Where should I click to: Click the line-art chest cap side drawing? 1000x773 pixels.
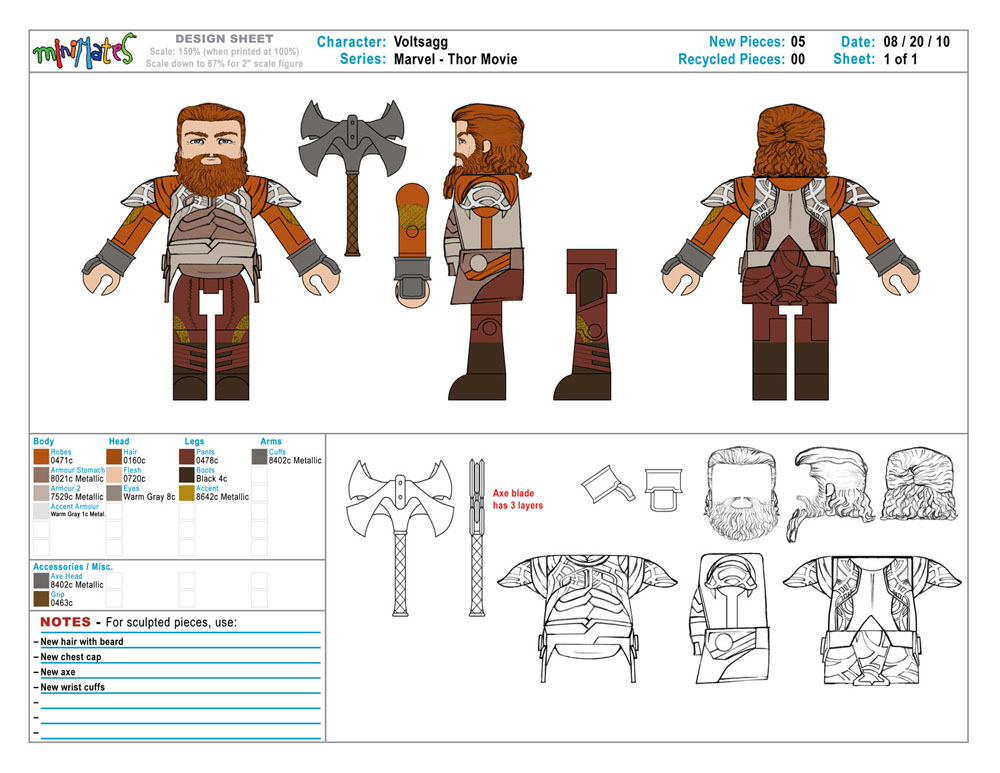point(728,619)
